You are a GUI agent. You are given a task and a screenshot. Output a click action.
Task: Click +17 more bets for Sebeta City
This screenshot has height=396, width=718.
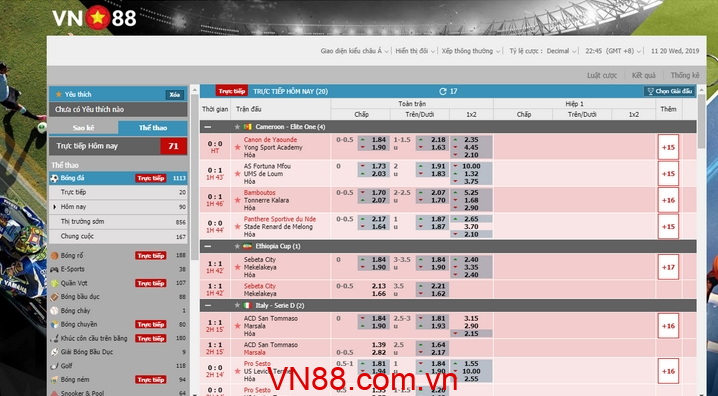tap(668, 267)
